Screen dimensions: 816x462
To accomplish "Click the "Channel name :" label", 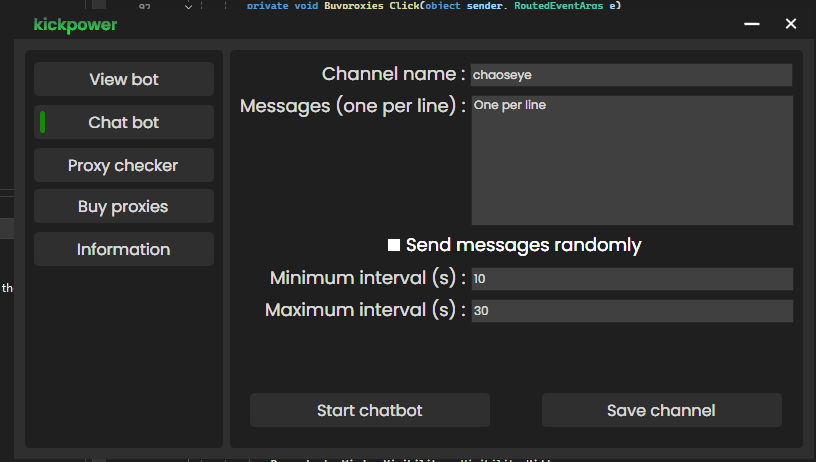I will pyautogui.click(x=394, y=74).
